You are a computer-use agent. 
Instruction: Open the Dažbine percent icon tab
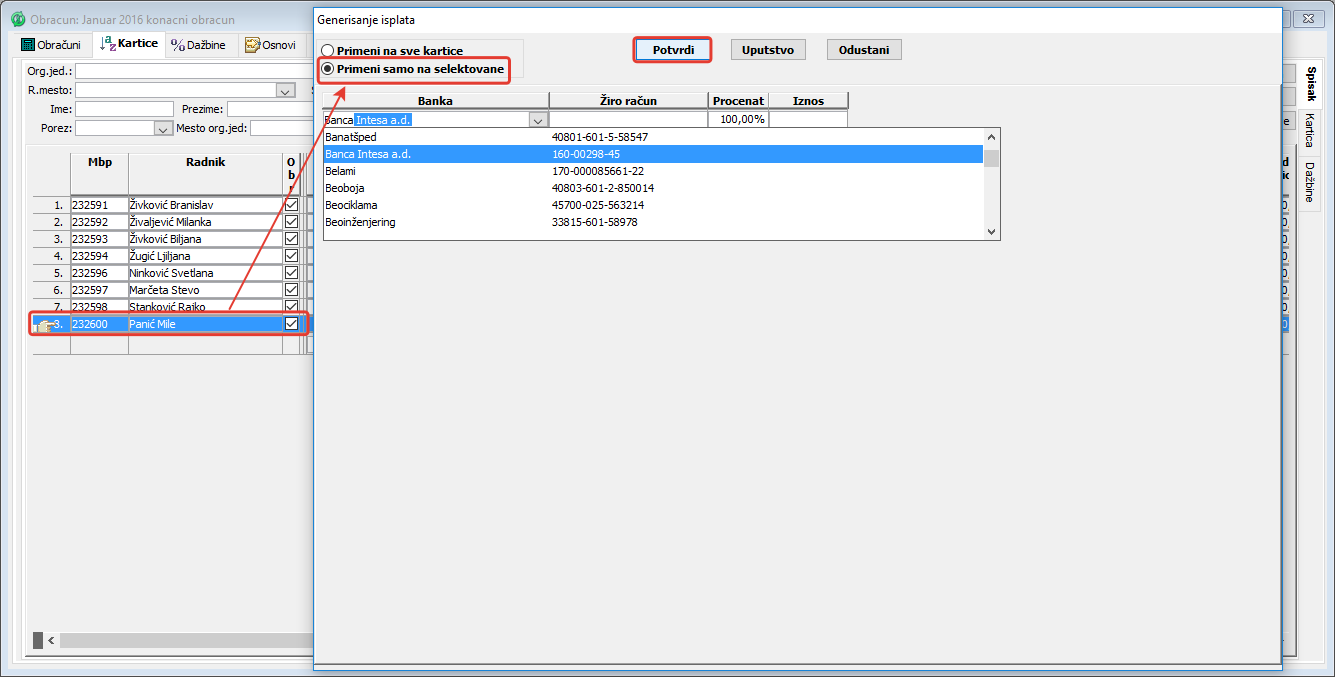[198, 45]
